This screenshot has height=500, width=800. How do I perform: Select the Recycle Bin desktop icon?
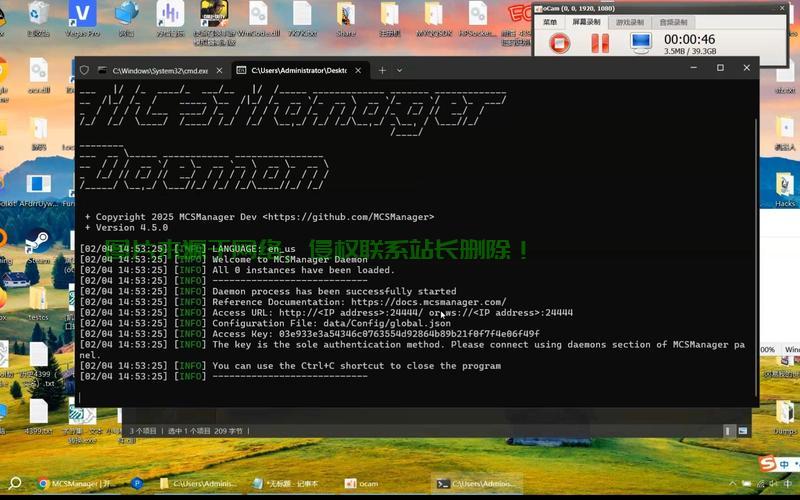(x=38, y=19)
